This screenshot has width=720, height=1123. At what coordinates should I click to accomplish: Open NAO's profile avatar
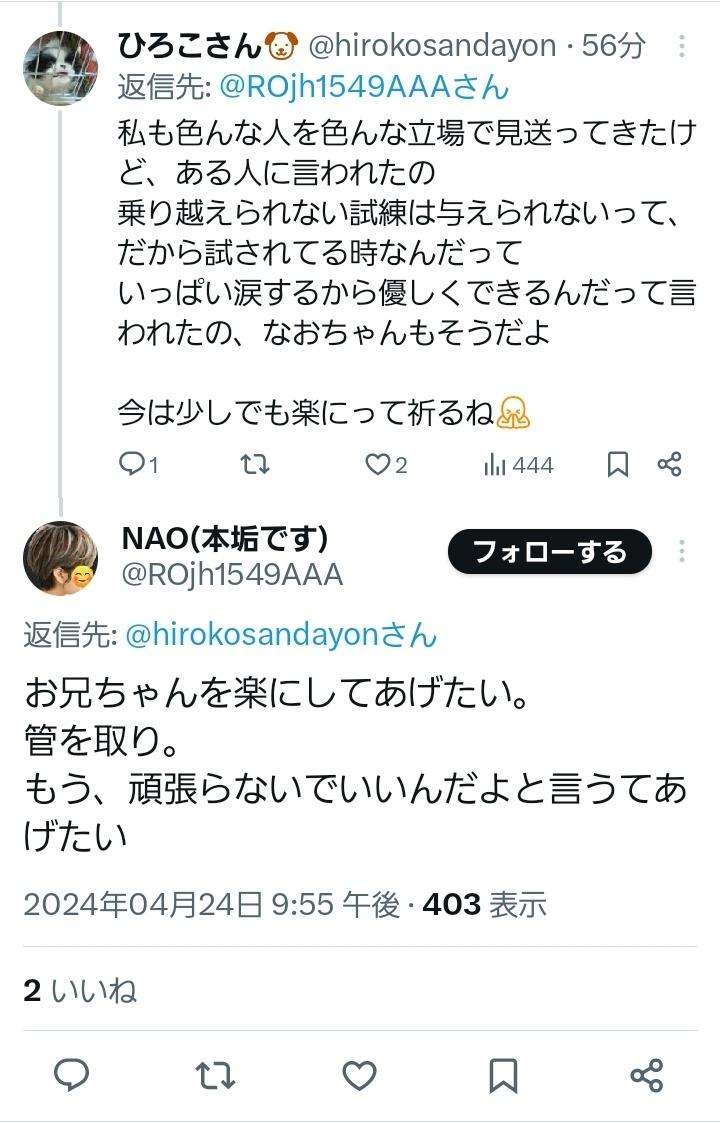click(60, 558)
